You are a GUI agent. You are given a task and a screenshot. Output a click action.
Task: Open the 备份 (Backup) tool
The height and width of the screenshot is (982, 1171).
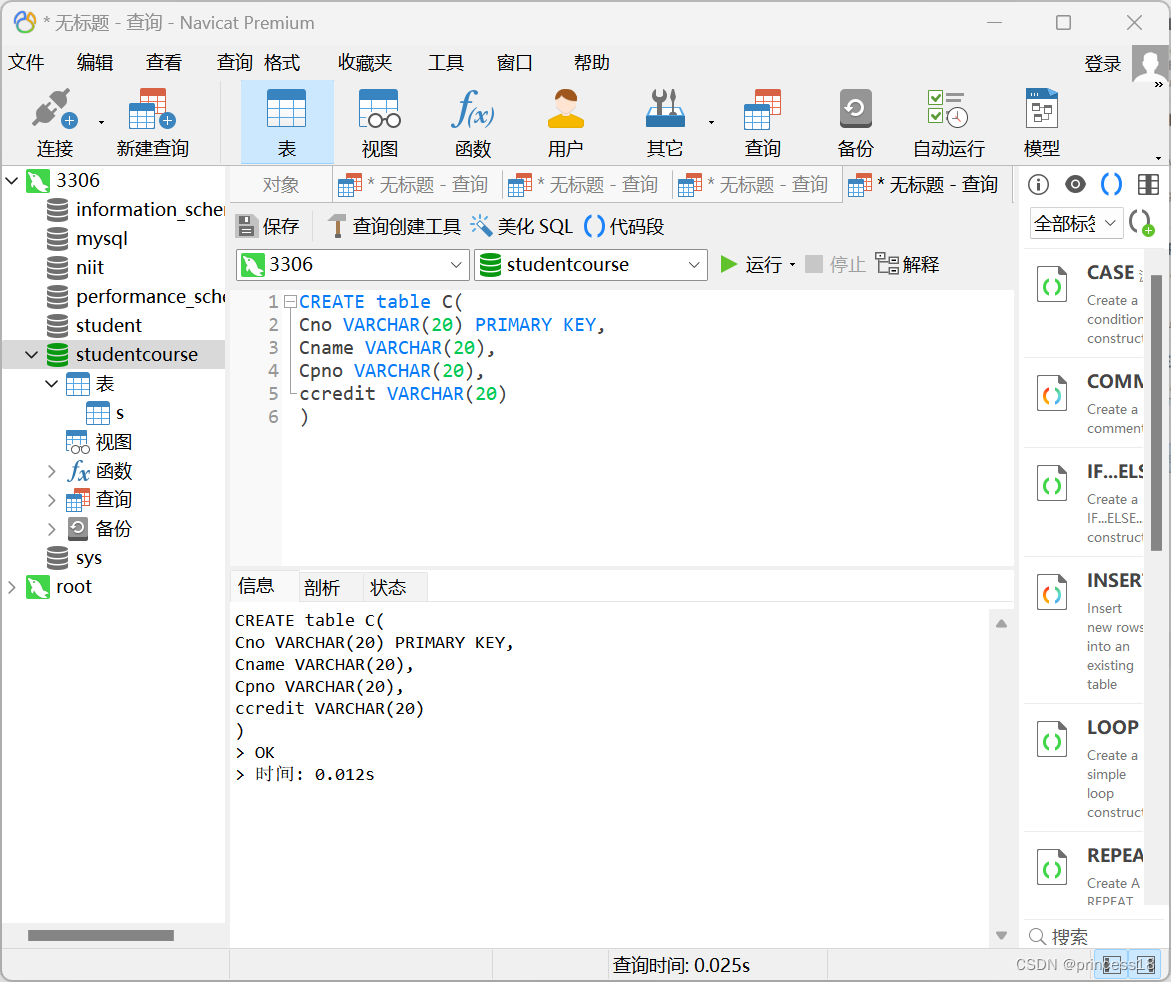[x=855, y=120]
